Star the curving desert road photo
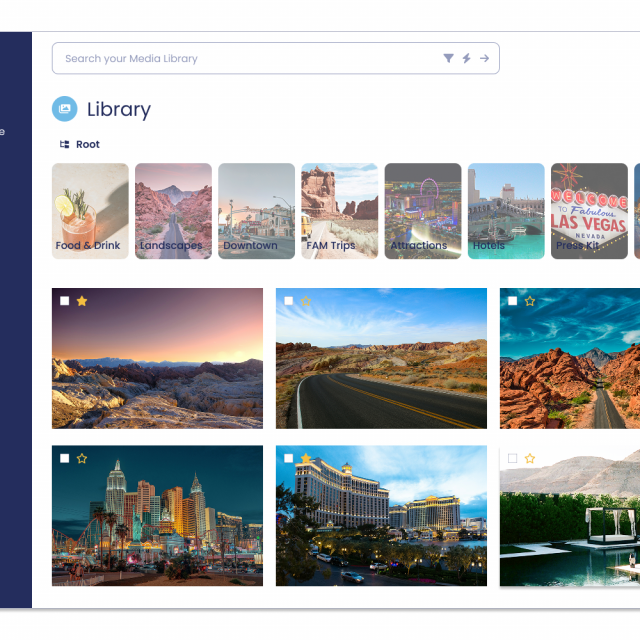The height and width of the screenshot is (640, 640). [306, 301]
